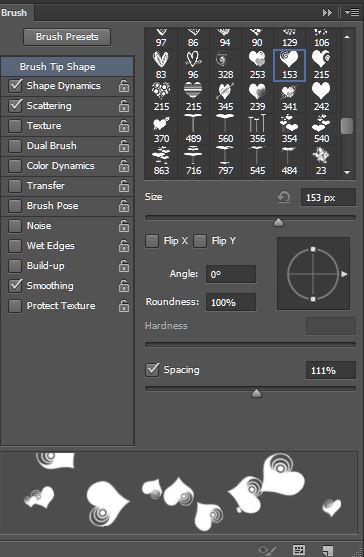The height and width of the screenshot is (557, 364).
Task: Select the Brush tab
Action: coord(14,13)
